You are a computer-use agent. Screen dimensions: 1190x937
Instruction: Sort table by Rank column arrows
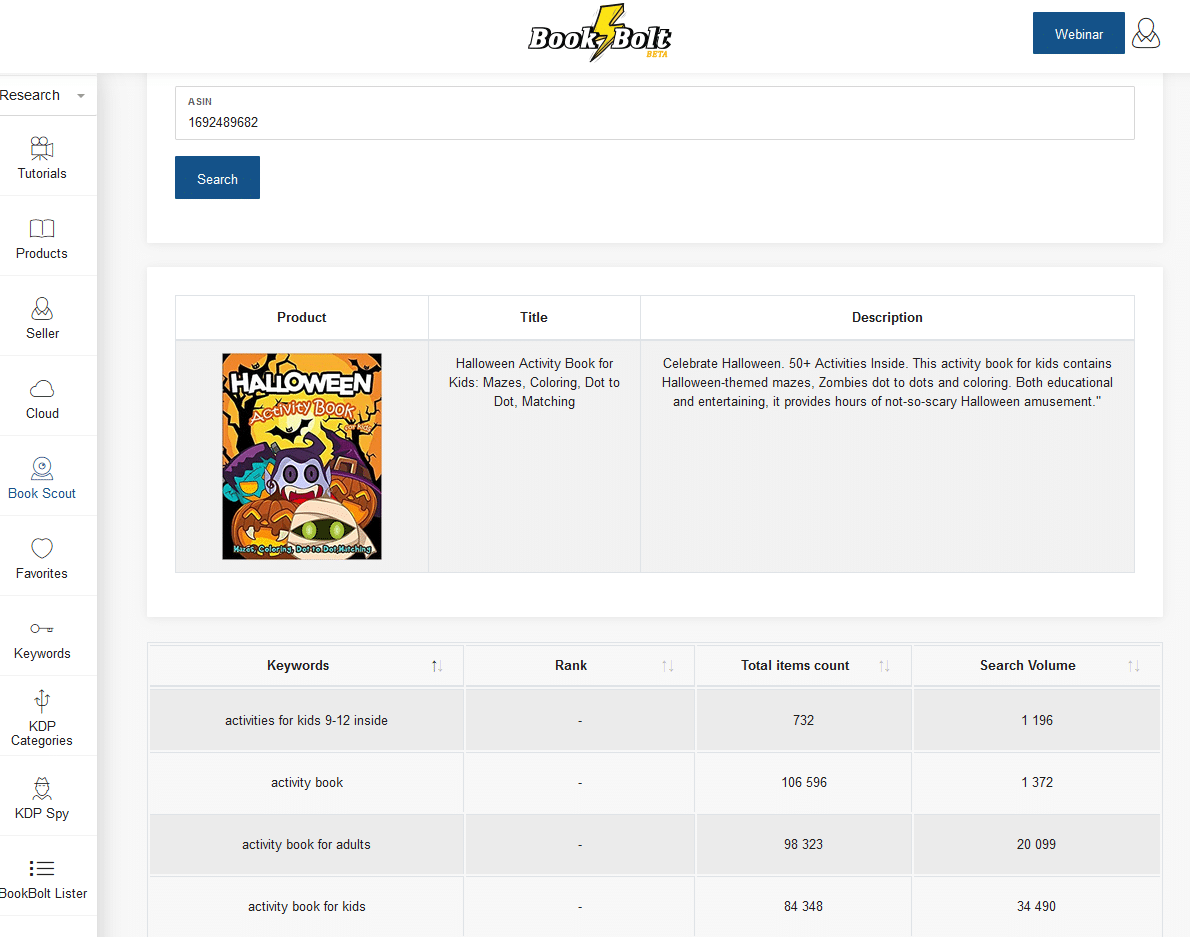668,666
